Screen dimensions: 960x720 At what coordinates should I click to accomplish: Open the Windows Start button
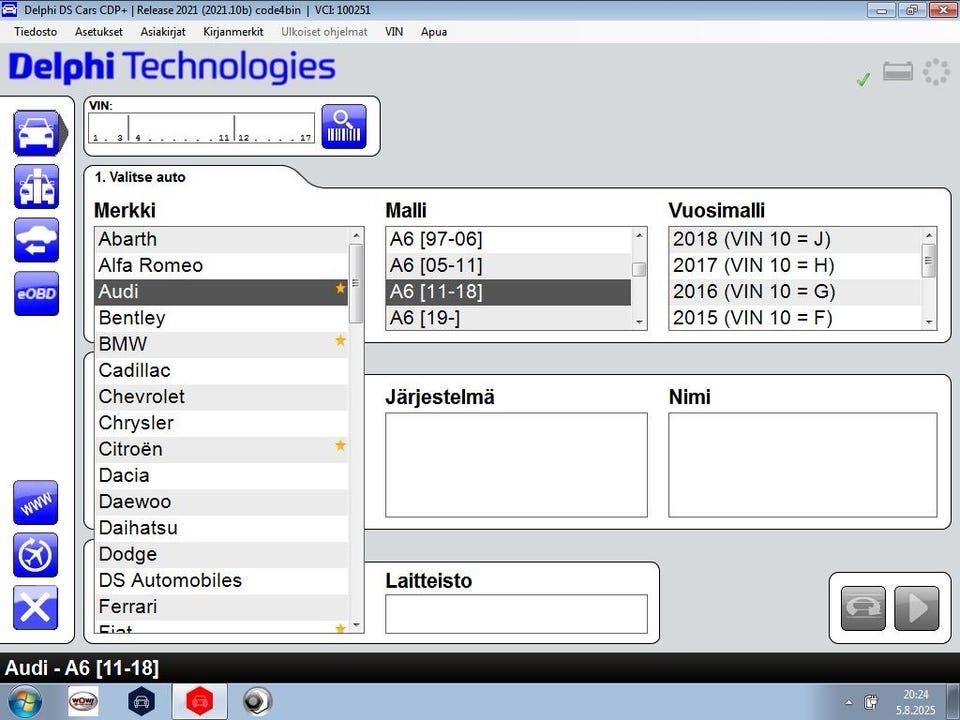[x=25, y=702]
